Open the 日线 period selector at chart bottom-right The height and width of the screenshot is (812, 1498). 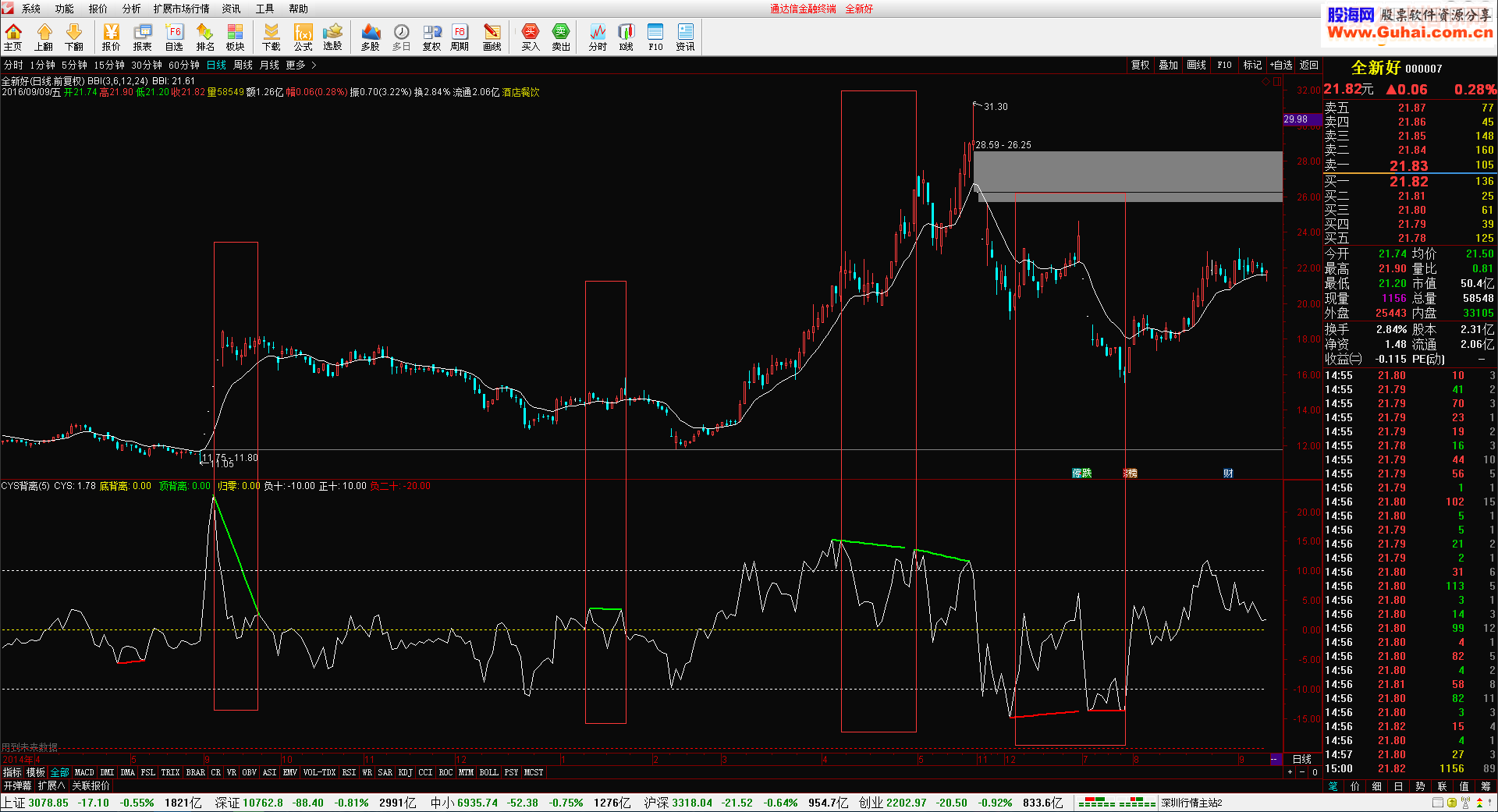click(x=1302, y=759)
